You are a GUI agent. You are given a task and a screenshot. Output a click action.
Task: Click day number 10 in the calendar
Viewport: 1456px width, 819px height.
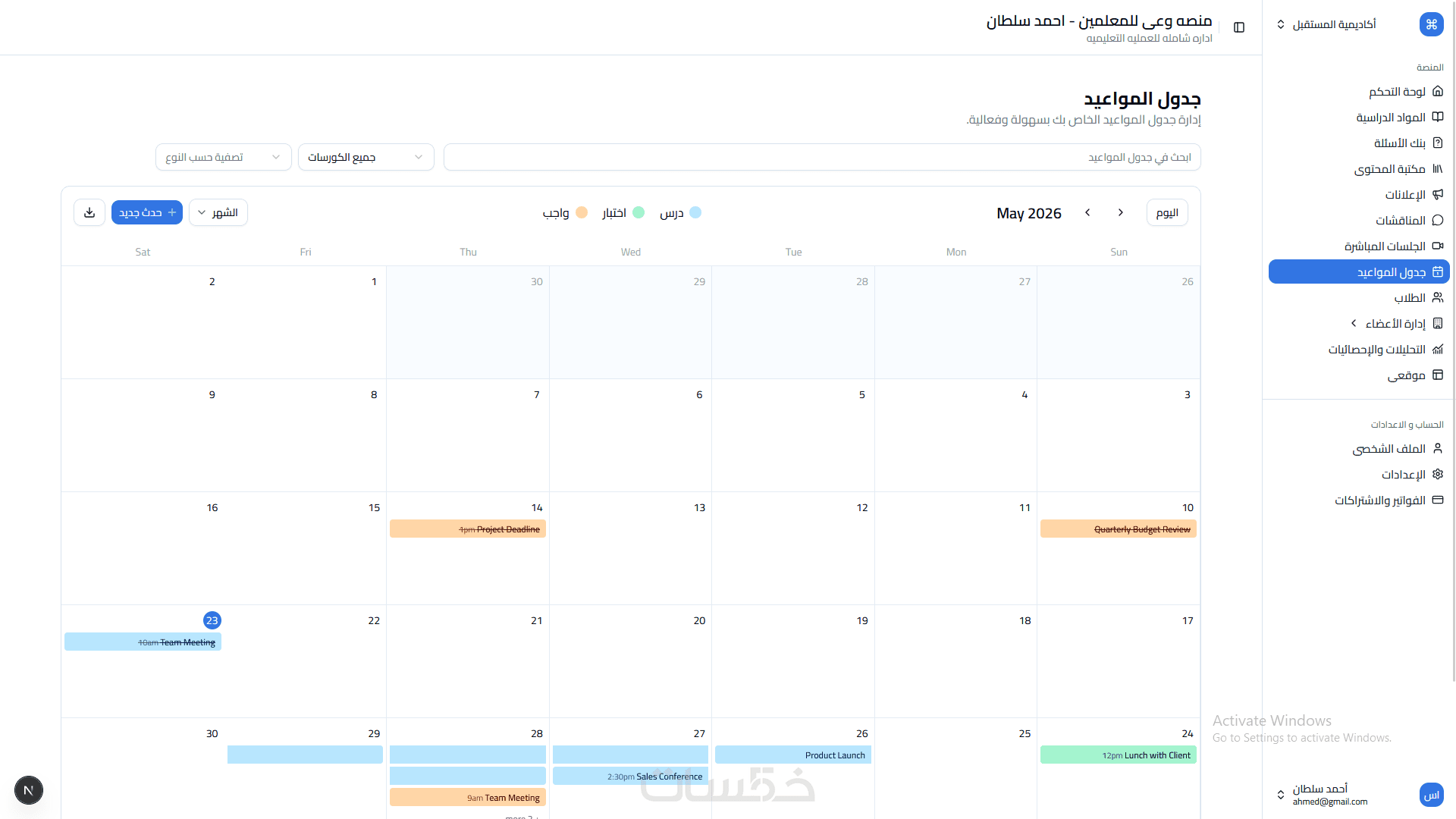point(1188,507)
